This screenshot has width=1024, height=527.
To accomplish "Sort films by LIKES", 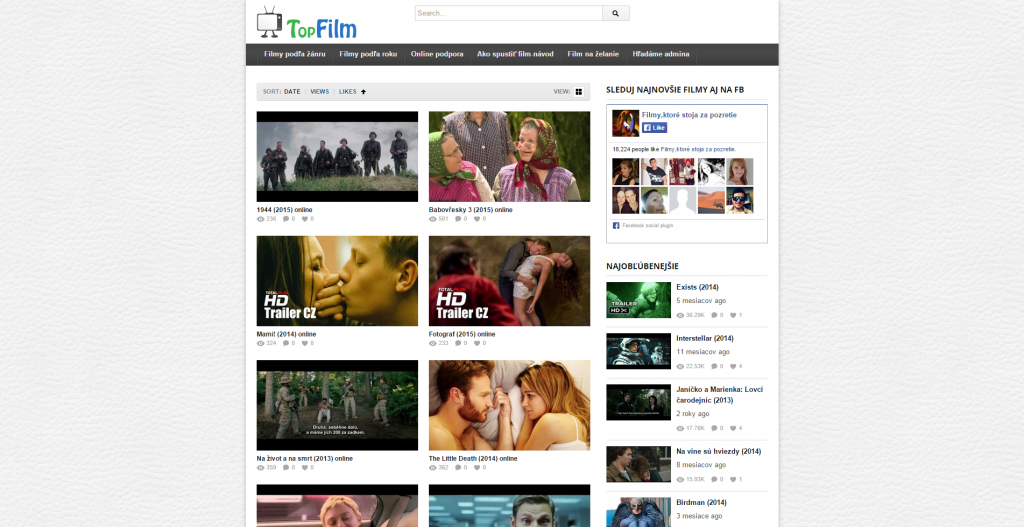I will pos(347,92).
